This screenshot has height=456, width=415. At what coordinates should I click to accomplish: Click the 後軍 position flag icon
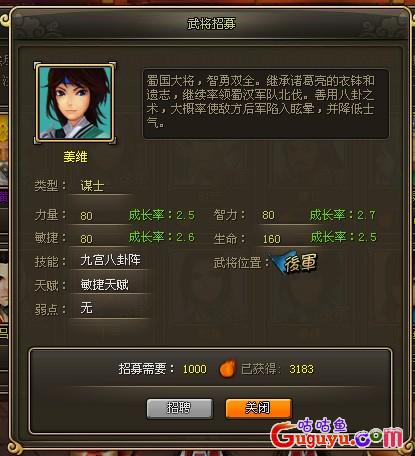(x=295, y=263)
